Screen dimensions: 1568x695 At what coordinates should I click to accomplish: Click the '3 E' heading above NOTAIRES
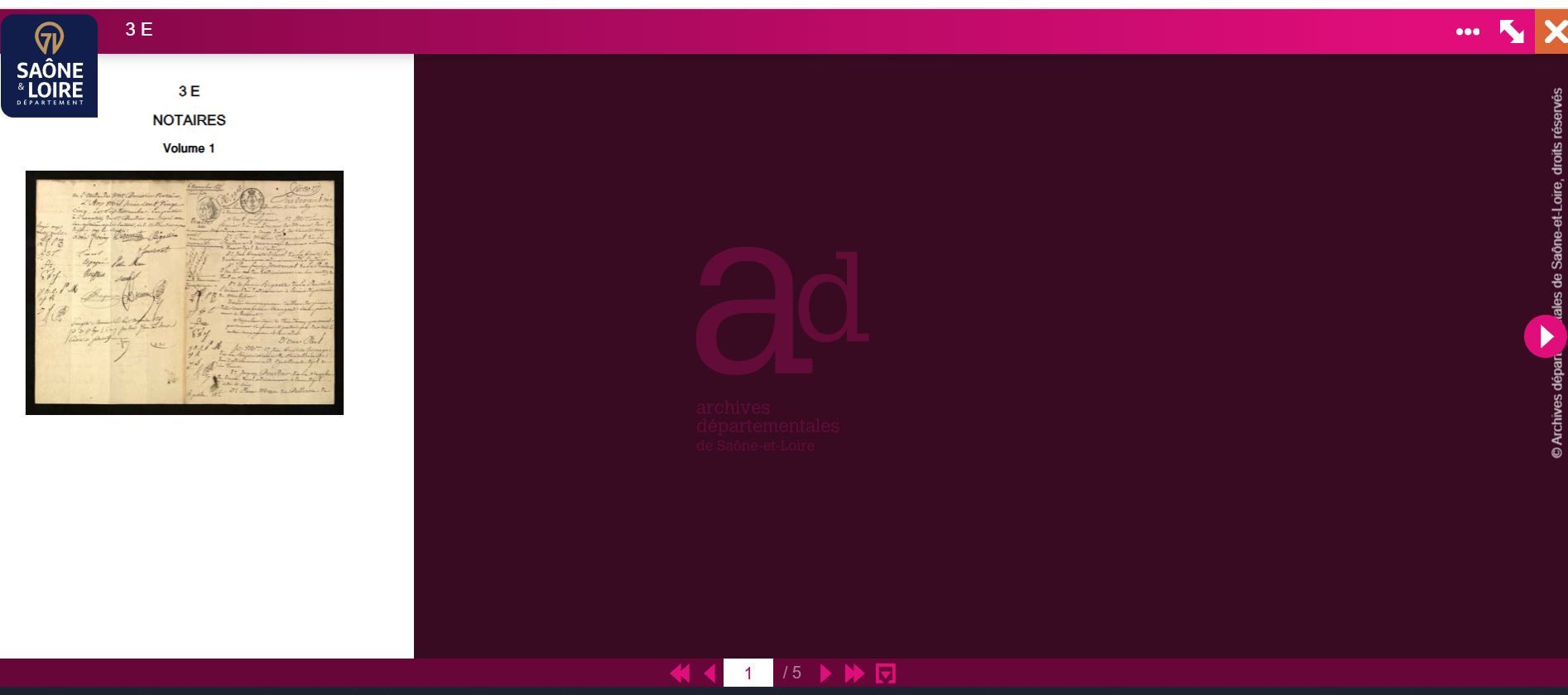tap(189, 91)
